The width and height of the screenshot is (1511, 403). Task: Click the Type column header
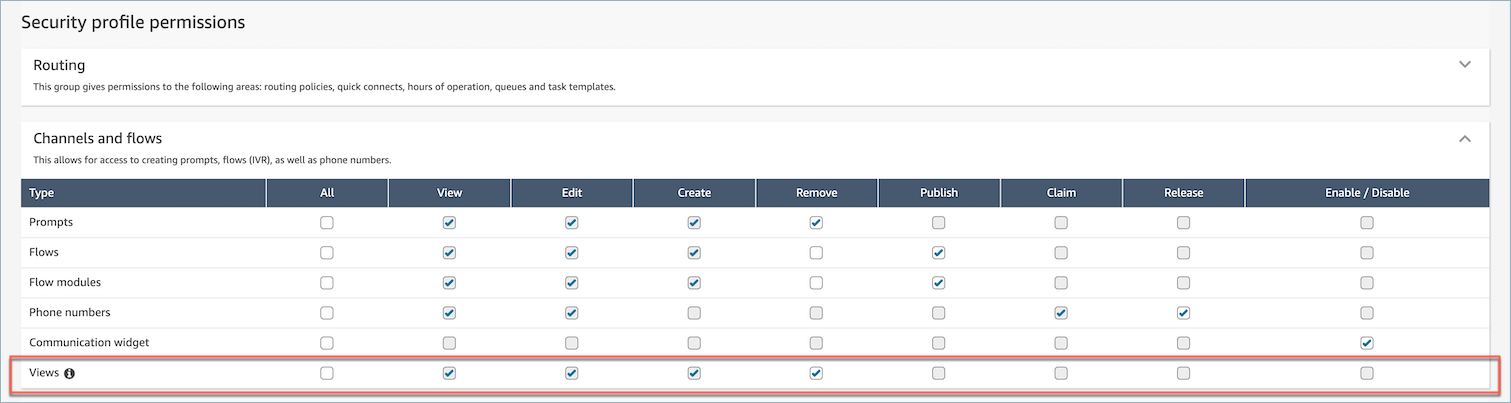click(42, 193)
